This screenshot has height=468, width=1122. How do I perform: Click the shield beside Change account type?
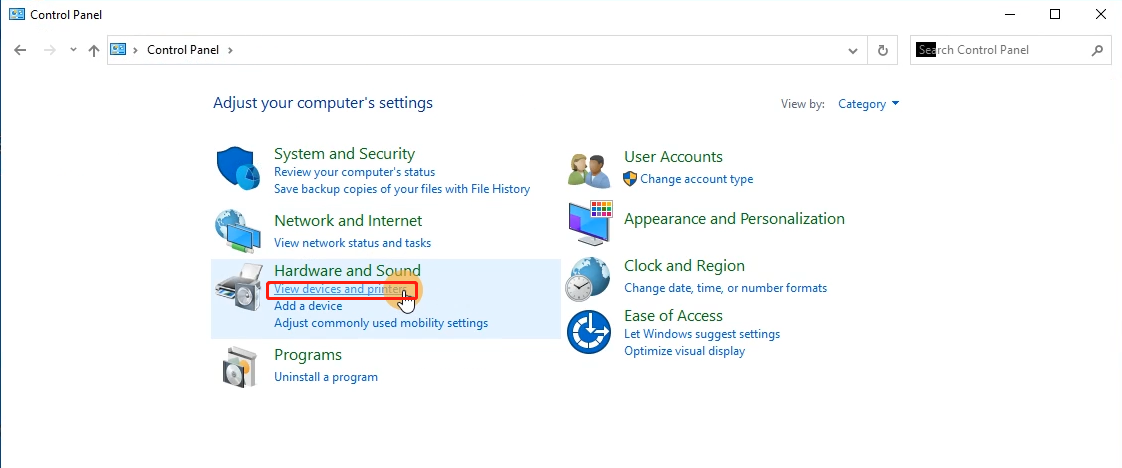coord(630,179)
